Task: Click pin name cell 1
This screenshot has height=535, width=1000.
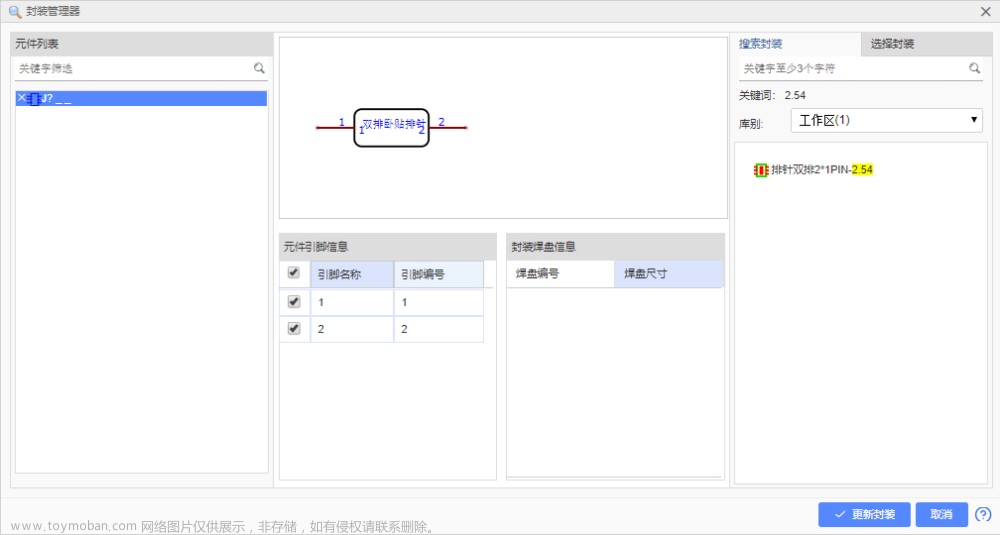Action: [351, 302]
